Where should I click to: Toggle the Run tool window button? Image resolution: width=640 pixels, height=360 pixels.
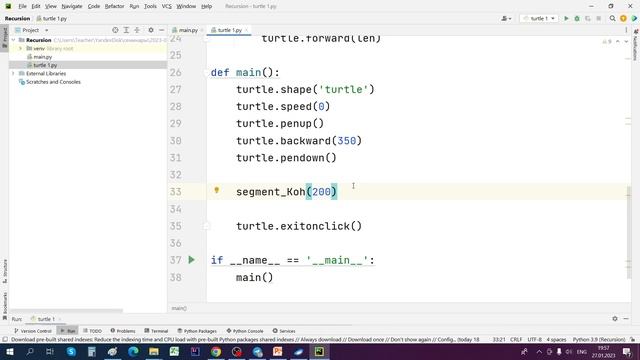[x=68, y=331]
